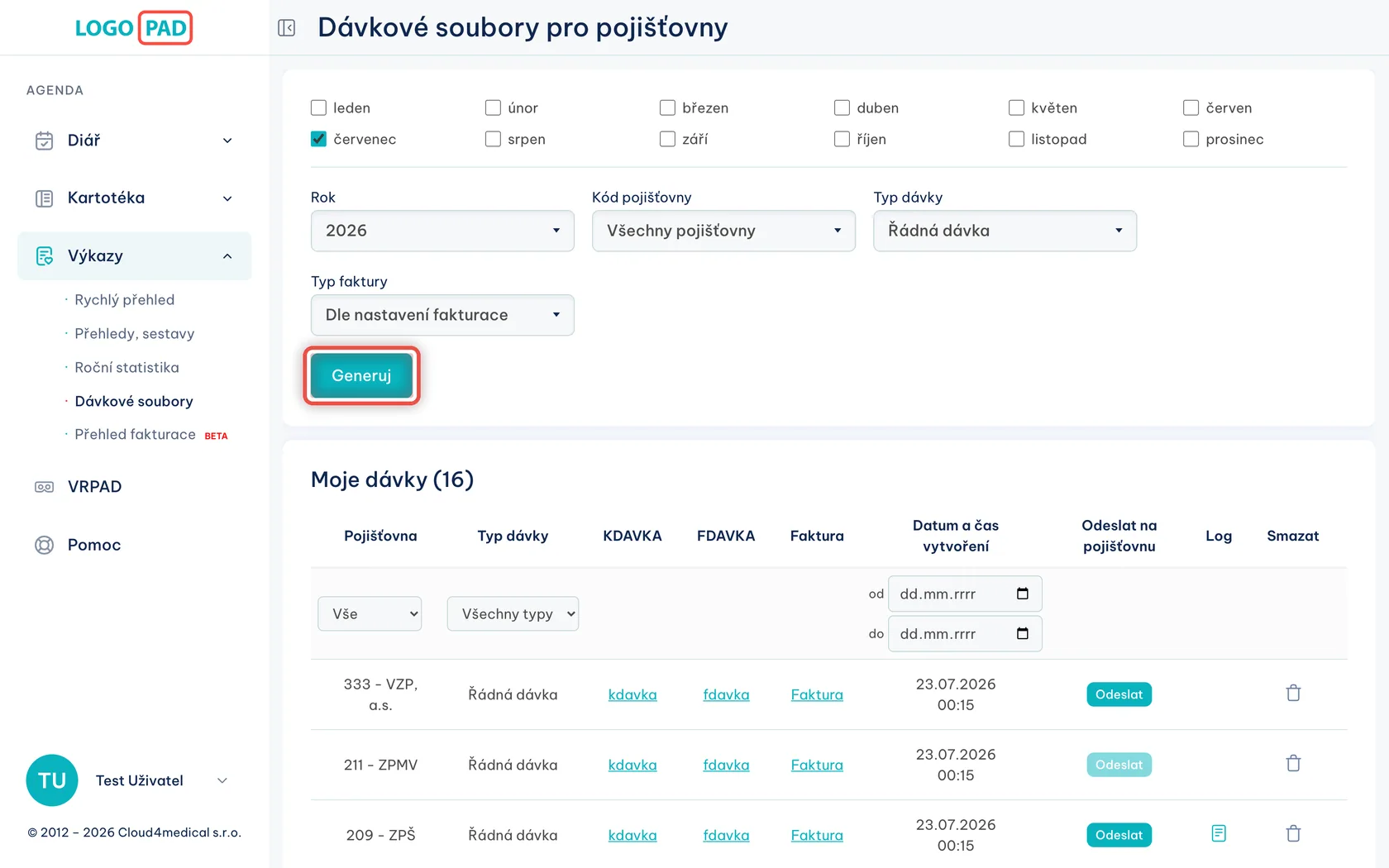The width and height of the screenshot is (1389, 868).
Task: Click the faded Odeslat button for 211 - ZPMV
Action: pos(1119,765)
